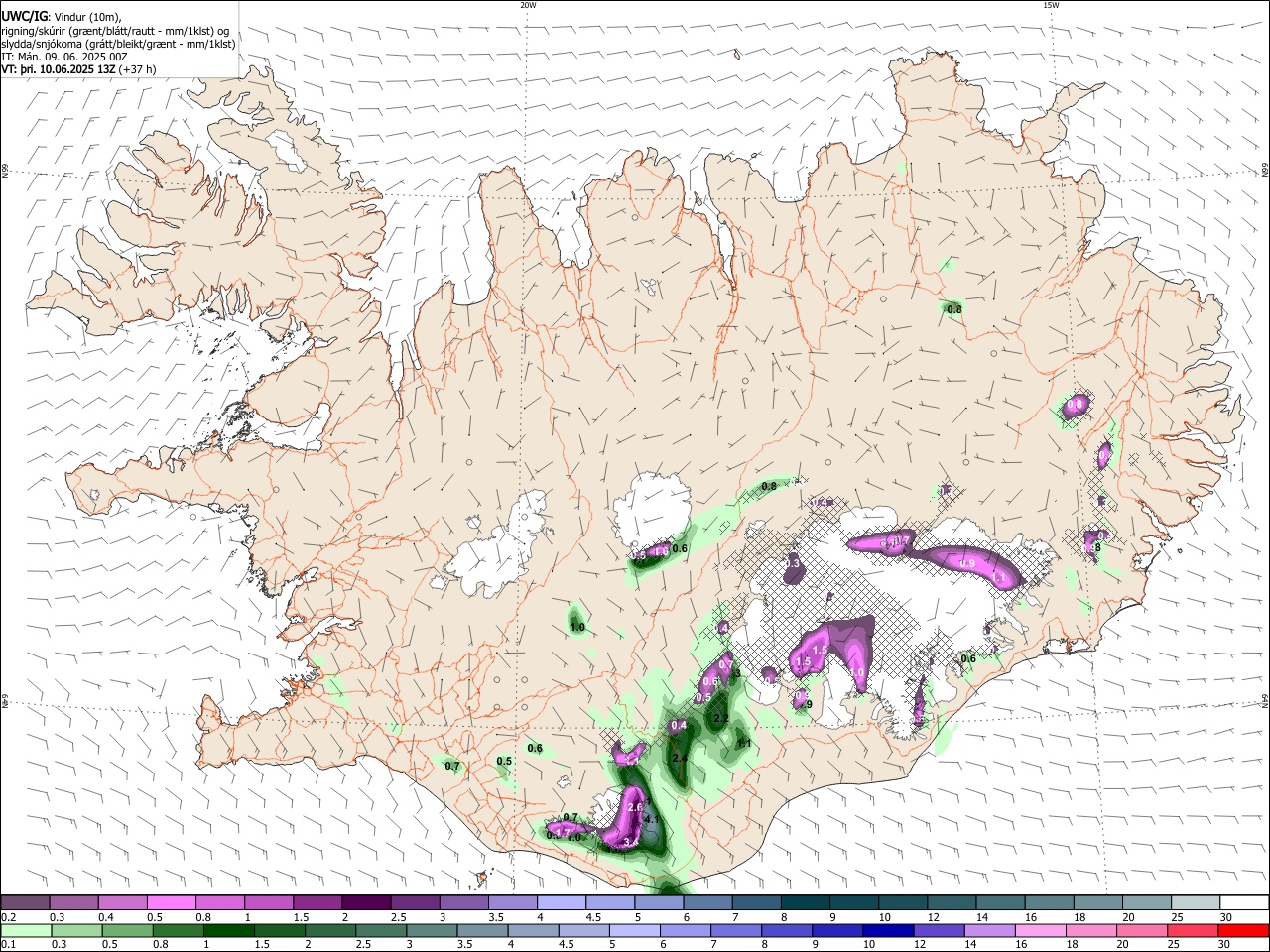This screenshot has width=1270, height=952.
Task: Click the 'slydda/snjókoma (grátt/bleikt/grænt' description line
Action: pyautogui.click(x=118, y=44)
